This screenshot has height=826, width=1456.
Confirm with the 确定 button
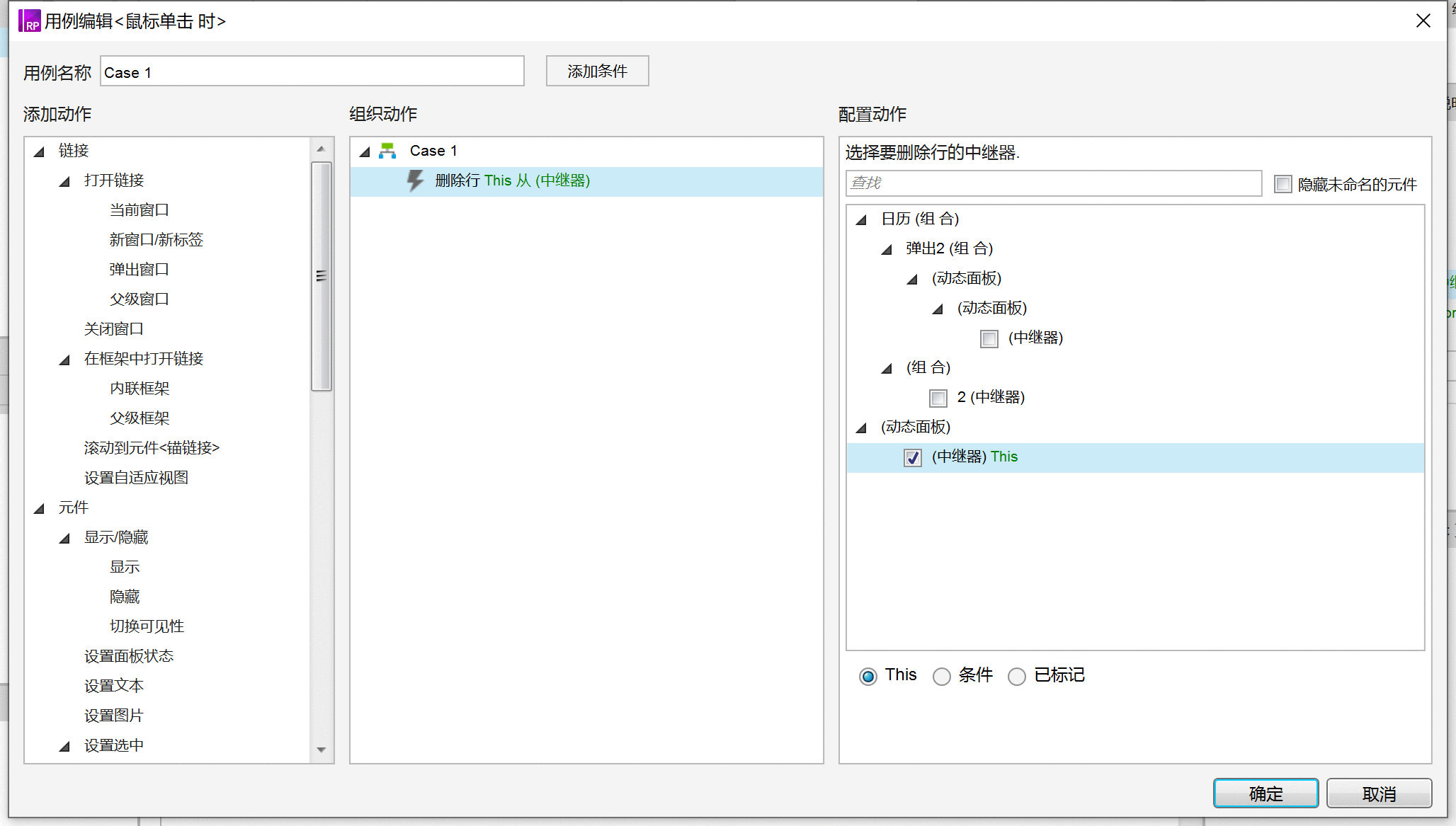tap(1266, 793)
